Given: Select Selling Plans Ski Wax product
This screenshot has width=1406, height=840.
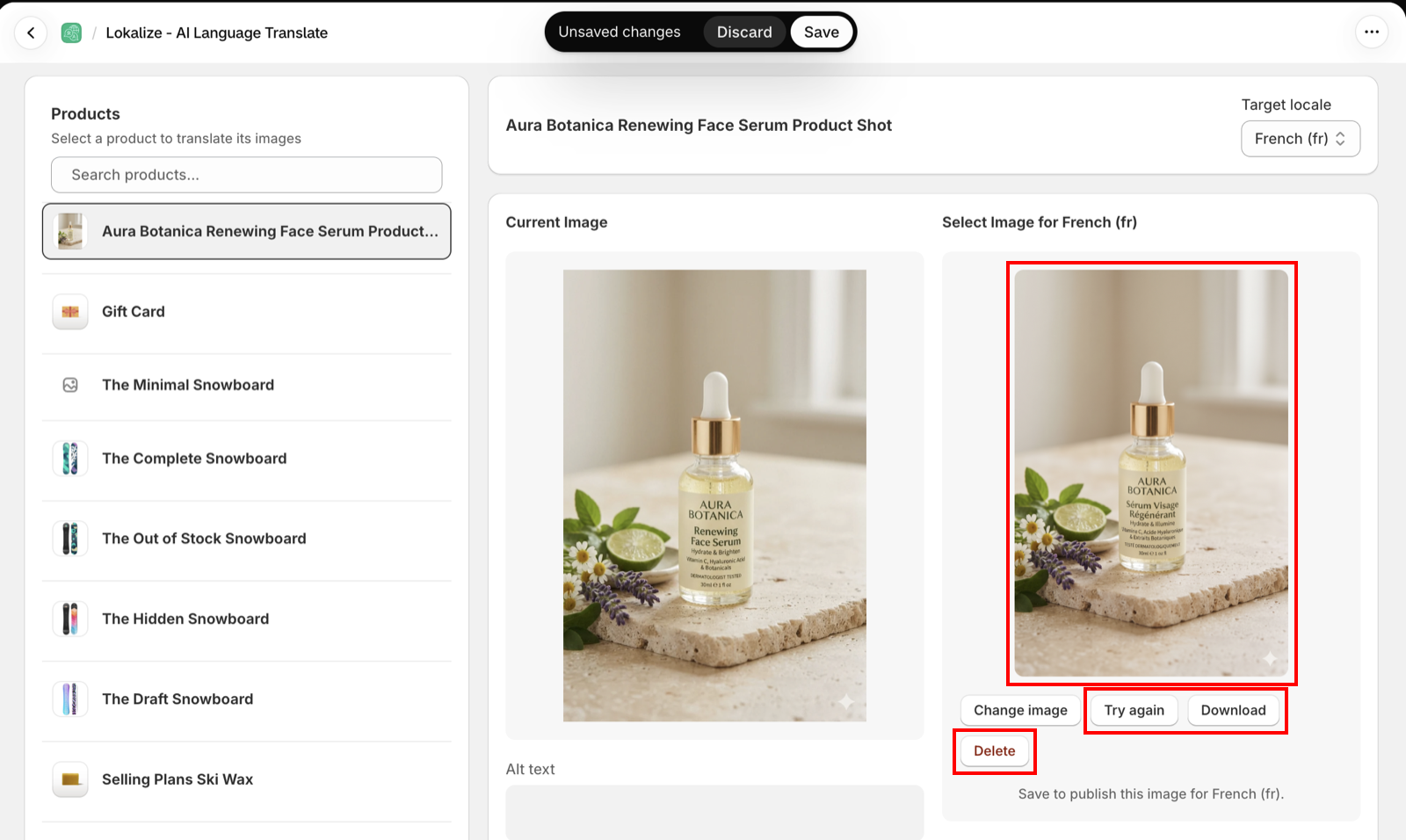Looking at the screenshot, I should pos(246,779).
